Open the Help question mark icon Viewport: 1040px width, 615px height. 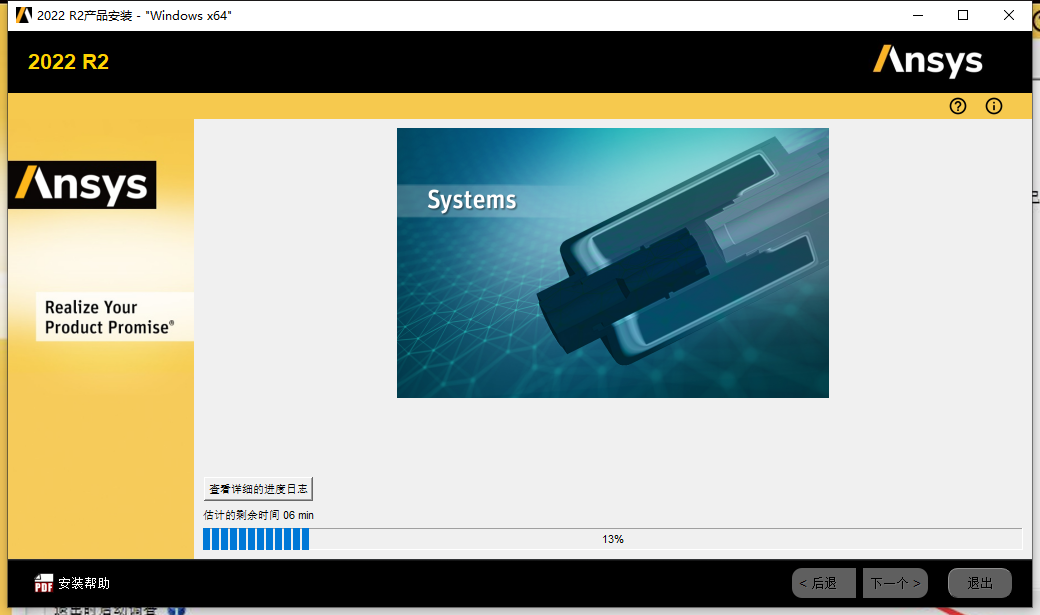click(957, 106)
